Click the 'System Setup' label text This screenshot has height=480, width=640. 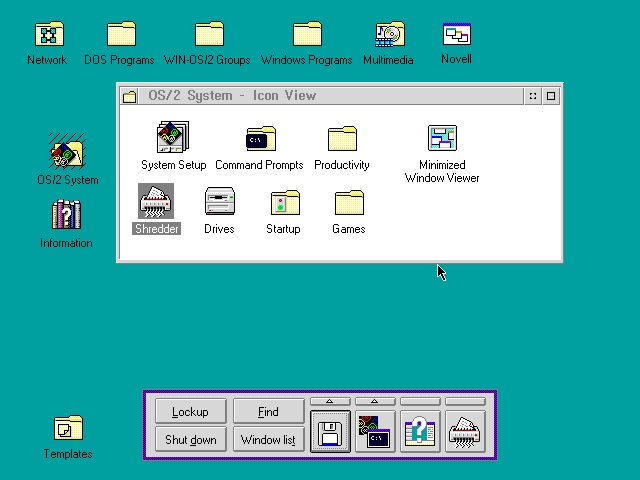click(173, 165)
